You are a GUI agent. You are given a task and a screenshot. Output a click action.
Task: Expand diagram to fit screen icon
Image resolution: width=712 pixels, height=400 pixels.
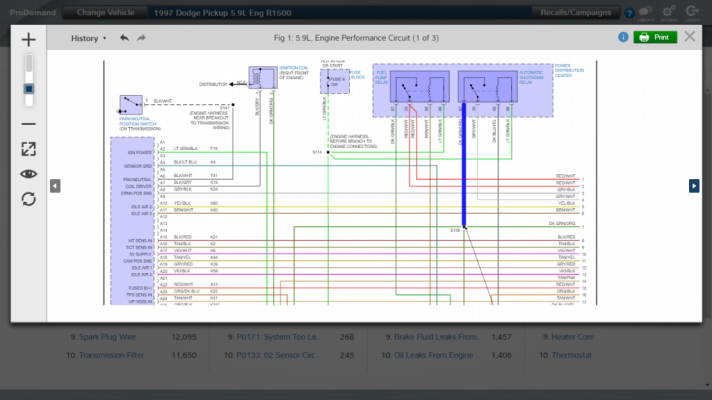tap(28, 149)
